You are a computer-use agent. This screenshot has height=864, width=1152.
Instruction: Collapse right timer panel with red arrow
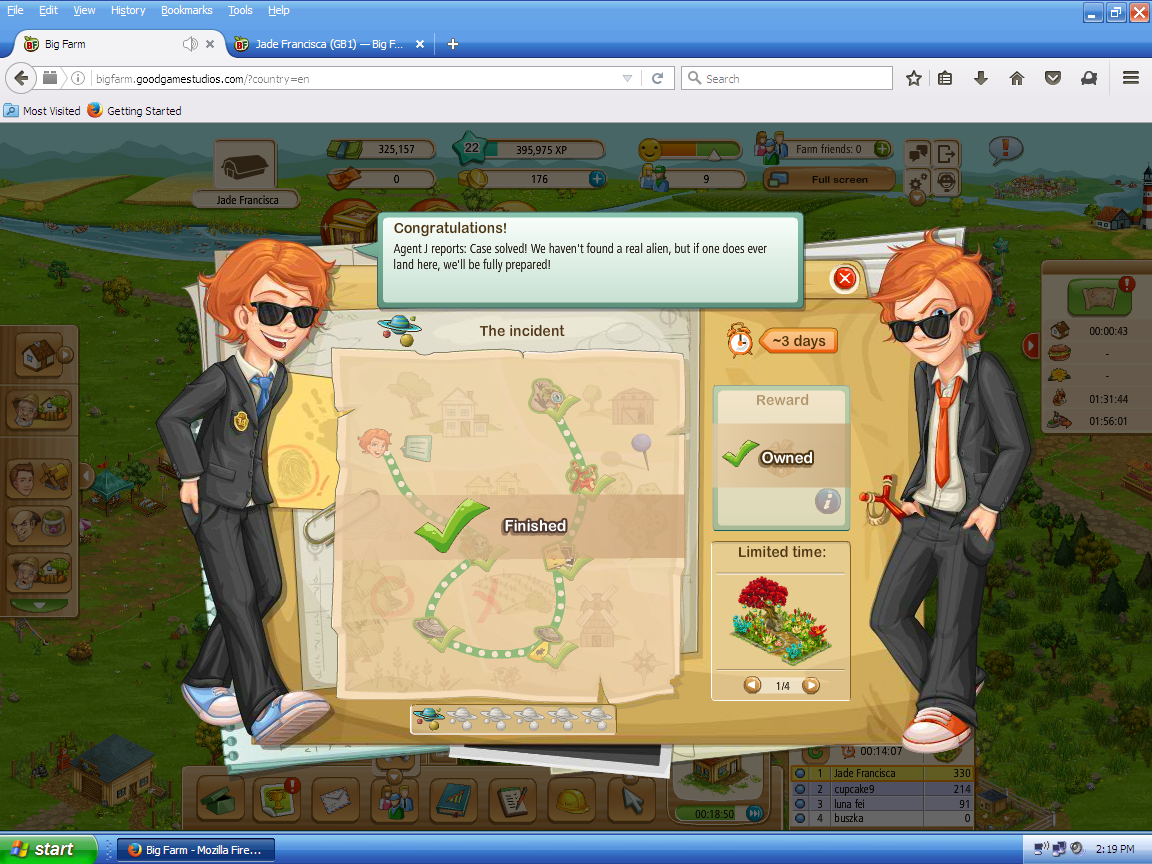point(1031,345)
